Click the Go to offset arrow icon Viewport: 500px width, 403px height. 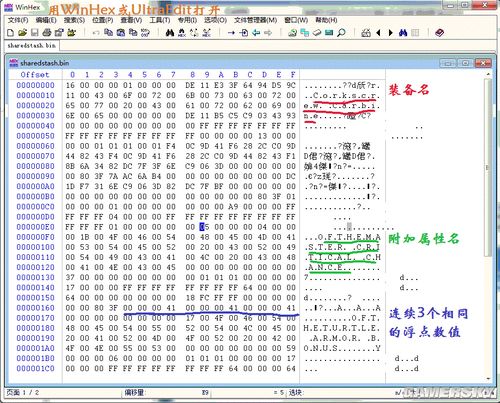[231, 33]
